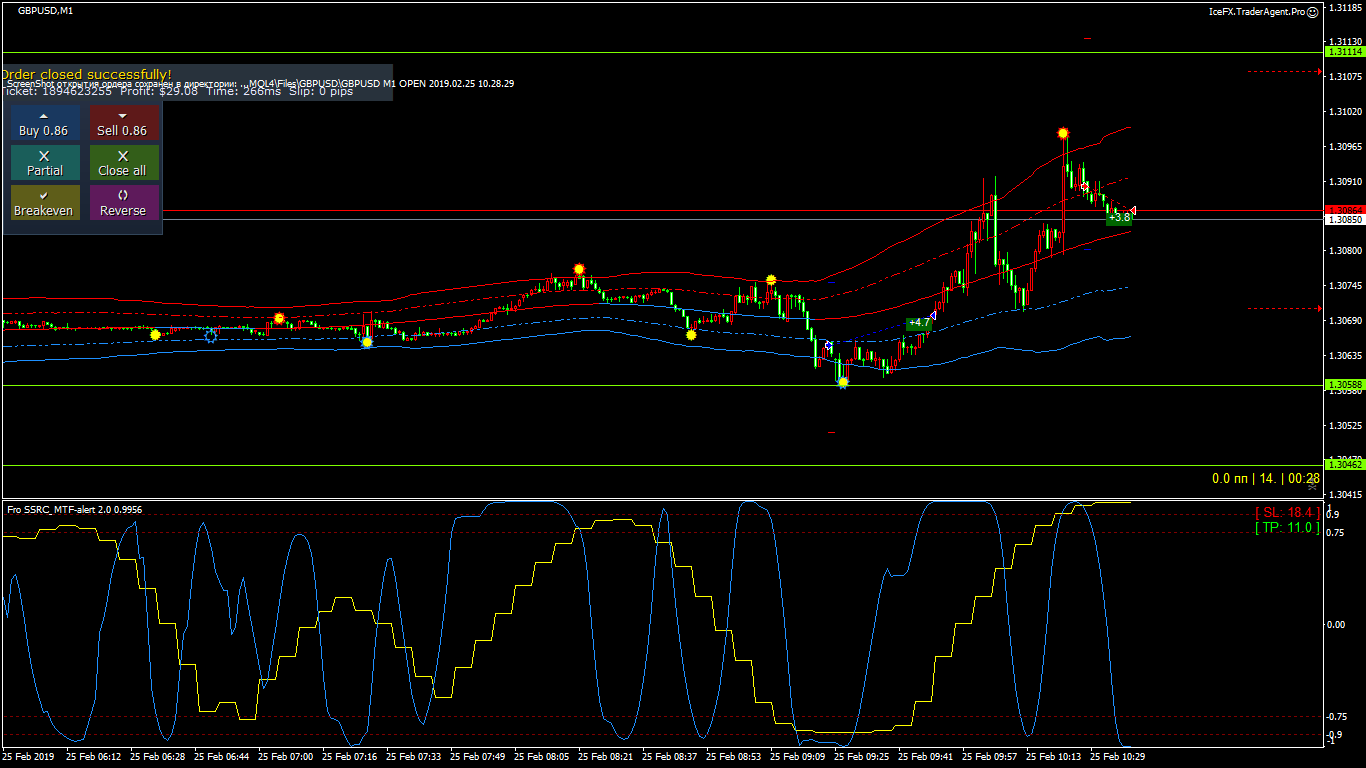The height and width of the screenshot is (768, 1366).
Task: Click the red 1.30864 price label
Action: coord(1344,210)
